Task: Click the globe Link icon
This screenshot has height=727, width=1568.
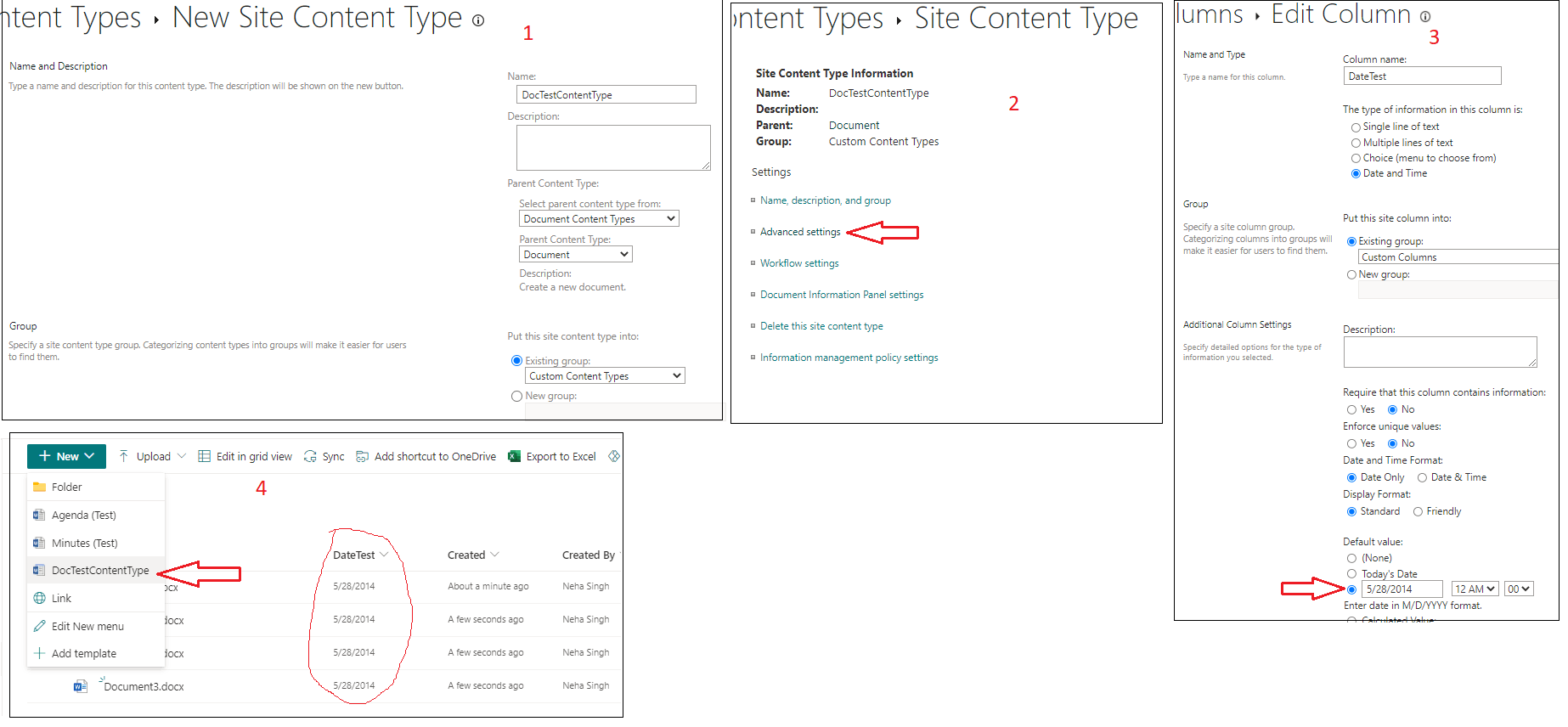Action: click(x=39, y=598)
